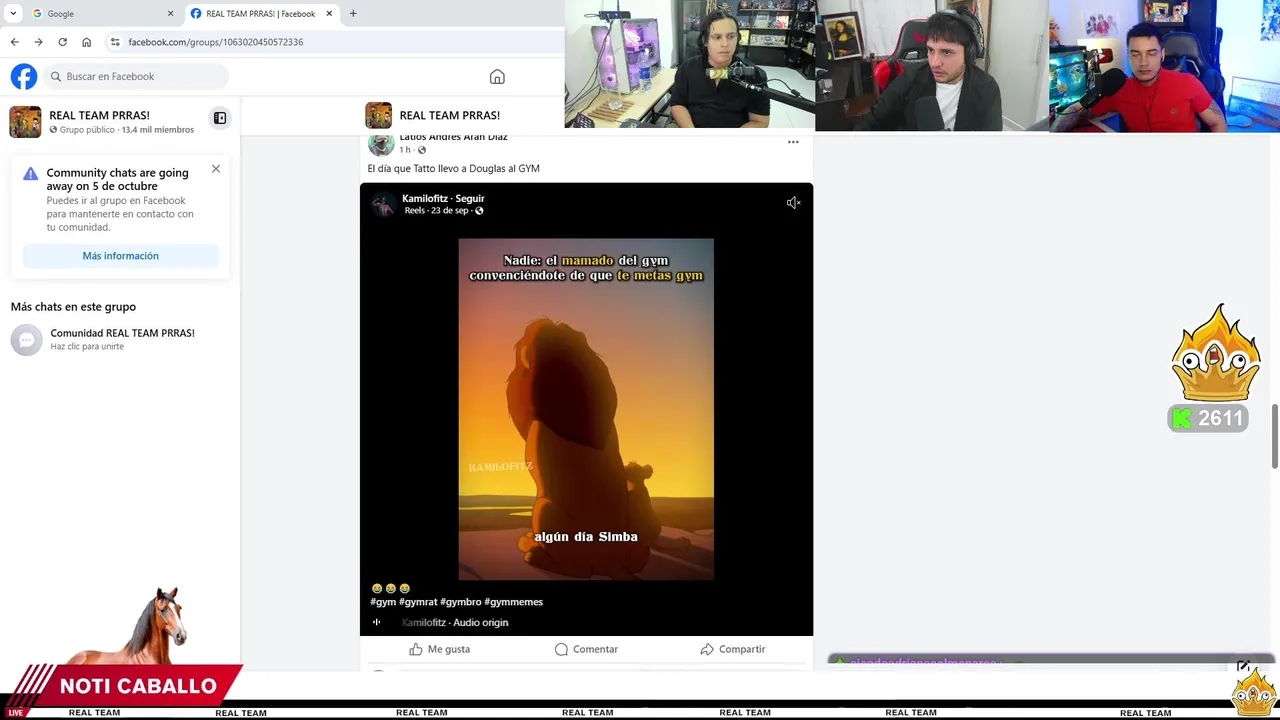Viewport: 1280px width, 720px height.
Task: Switch to REAL TEAM PRRAS Facebook tab
Action: (262, 13)
